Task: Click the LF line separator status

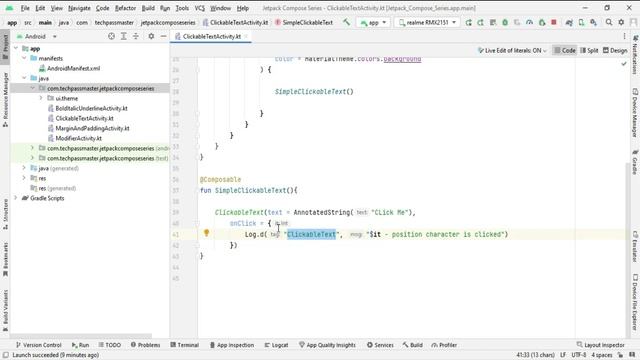Action: [563, 355]
